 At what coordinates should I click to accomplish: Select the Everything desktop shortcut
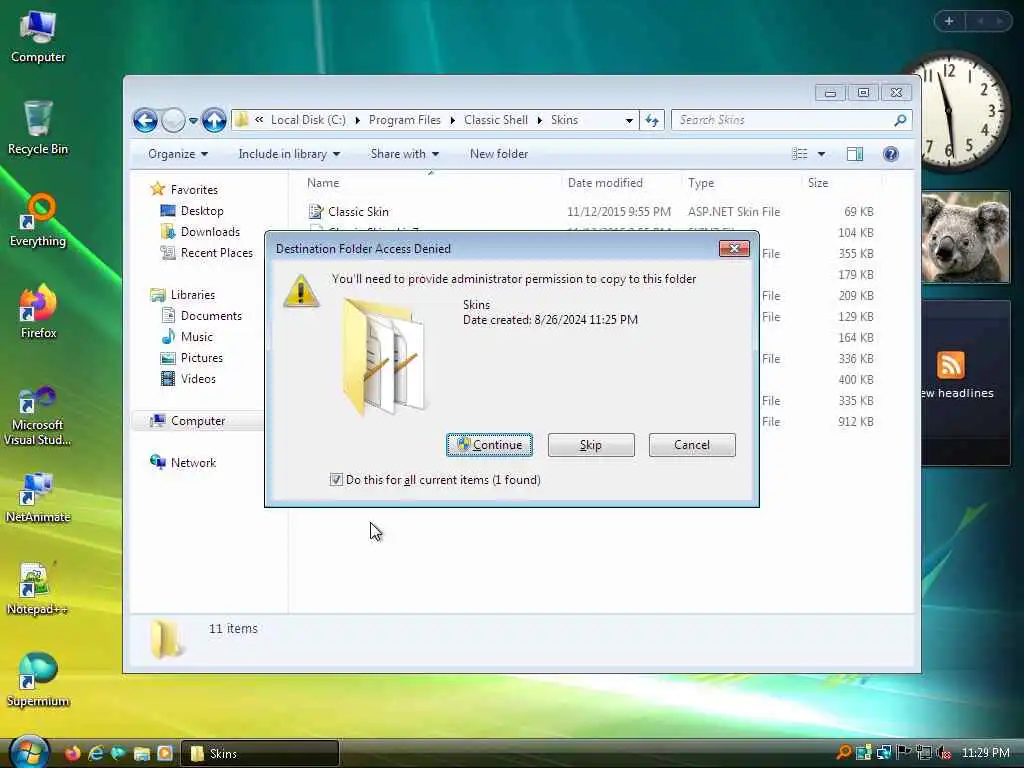click(x=38, y=220)
